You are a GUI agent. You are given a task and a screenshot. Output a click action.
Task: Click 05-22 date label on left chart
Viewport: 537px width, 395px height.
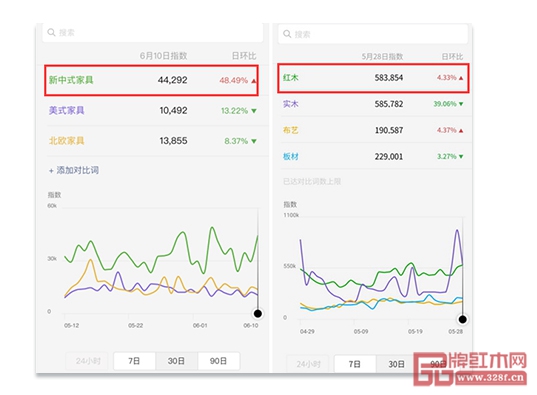click(136, 325)
